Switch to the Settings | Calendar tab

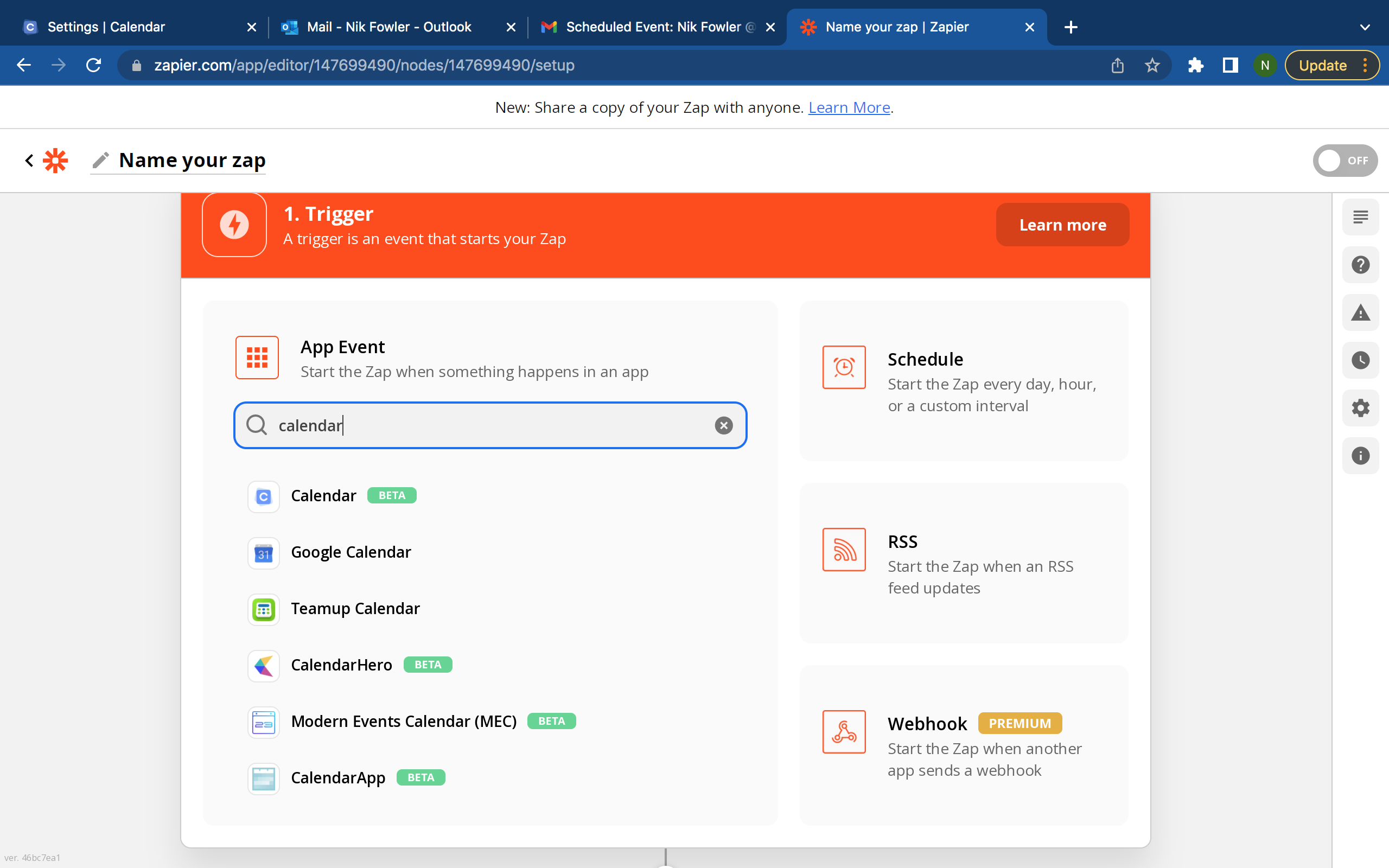[139, 27]
